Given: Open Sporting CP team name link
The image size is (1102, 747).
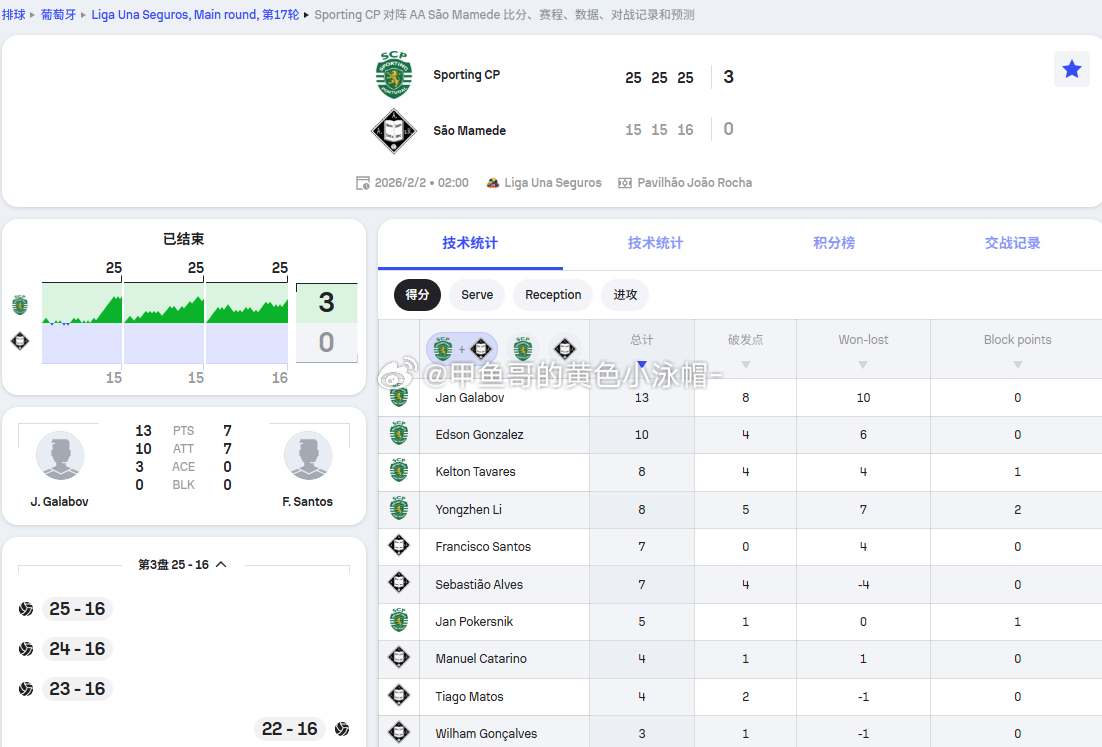Looking at the screenshot, I should click(x=467, y=74).
